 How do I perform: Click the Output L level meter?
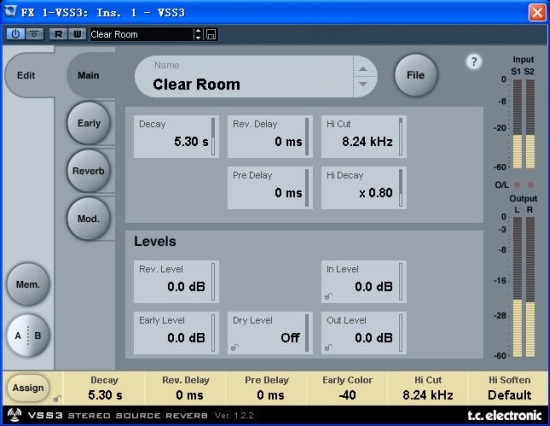pos(517,287)
